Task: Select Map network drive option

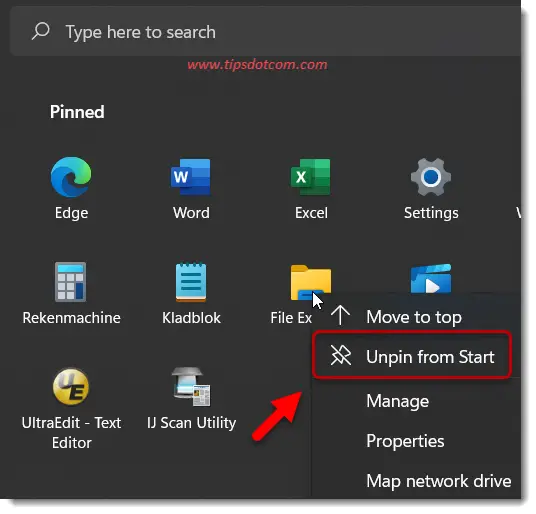Action: tap(416, 481)
